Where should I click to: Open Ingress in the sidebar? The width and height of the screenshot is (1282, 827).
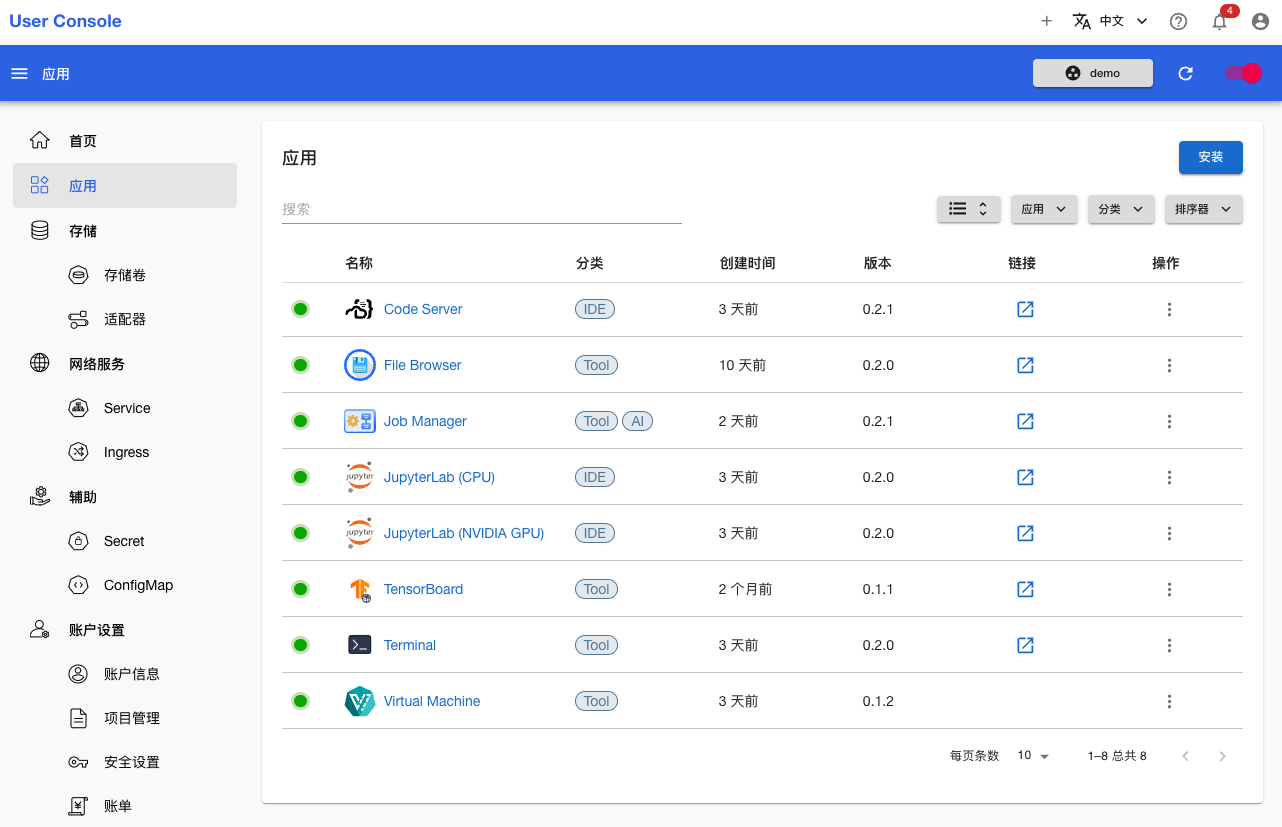[x=125, y=452]
